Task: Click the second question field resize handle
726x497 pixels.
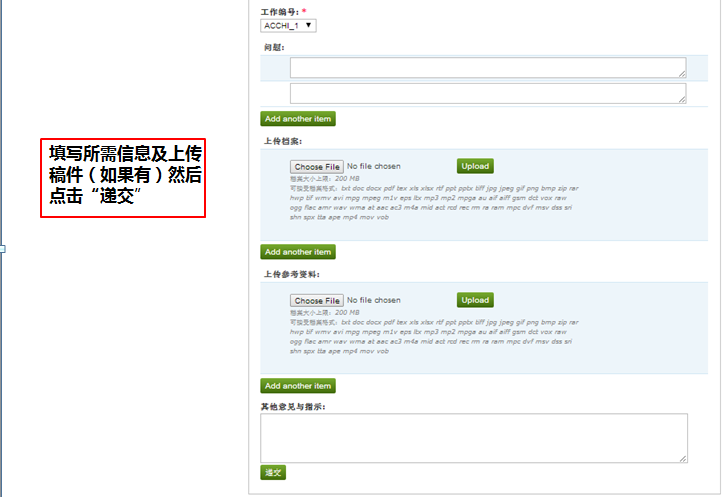Action: point(682,100)
